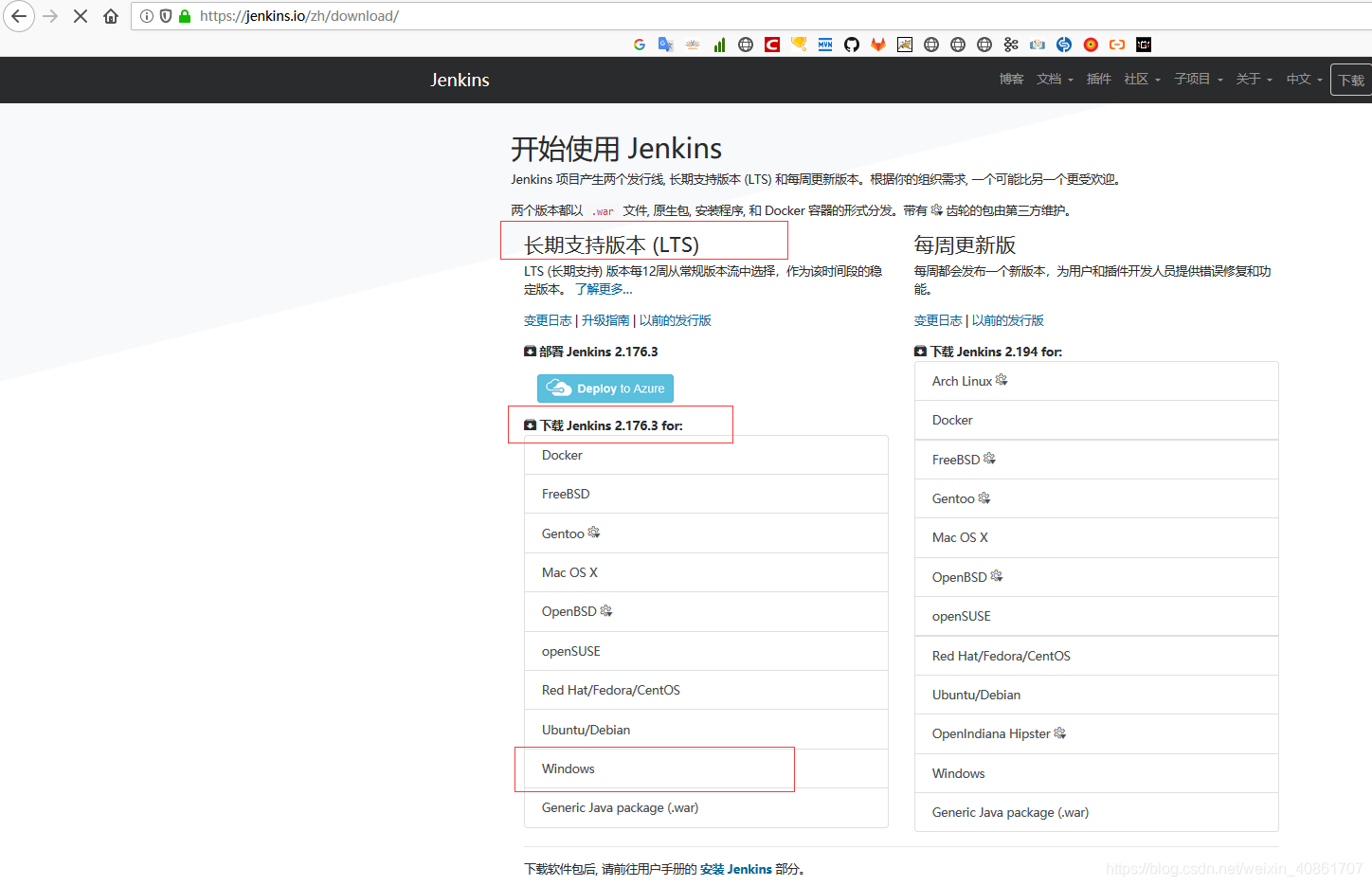Select Docker in the weekly 2.194 list
The width and height of the screenshot is (1372, 886).
coord(1096,420)
